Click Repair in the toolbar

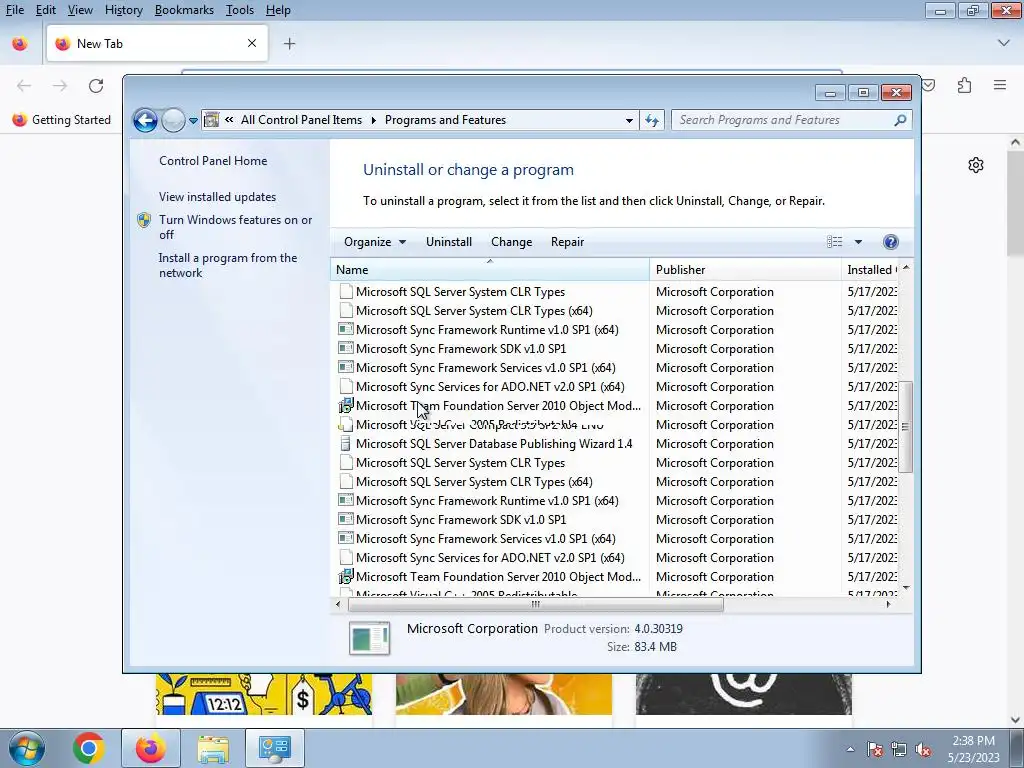pos(567,242)
